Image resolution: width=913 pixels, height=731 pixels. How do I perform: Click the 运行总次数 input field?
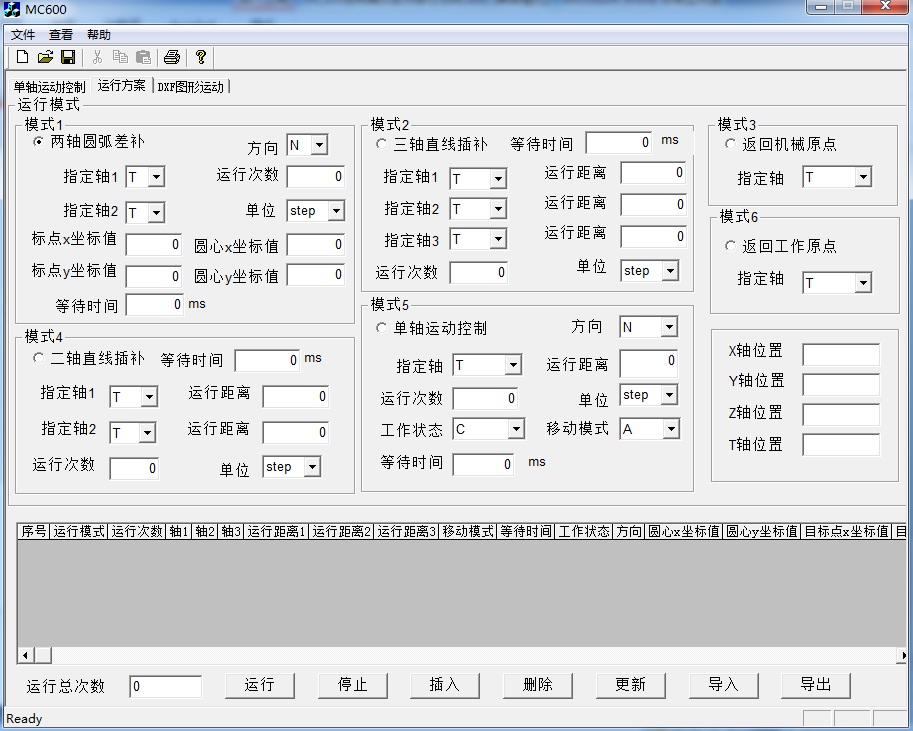(166, 687)
